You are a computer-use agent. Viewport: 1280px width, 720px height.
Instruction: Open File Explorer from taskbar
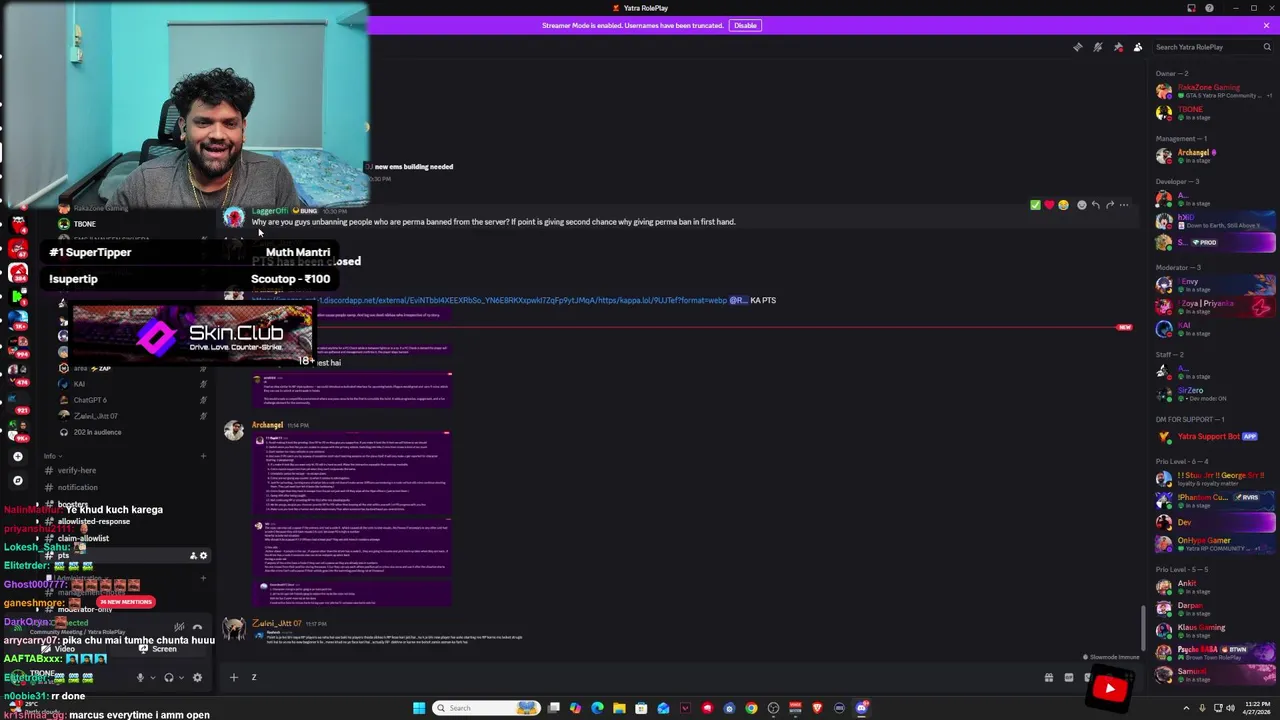(x=619, y=708)
